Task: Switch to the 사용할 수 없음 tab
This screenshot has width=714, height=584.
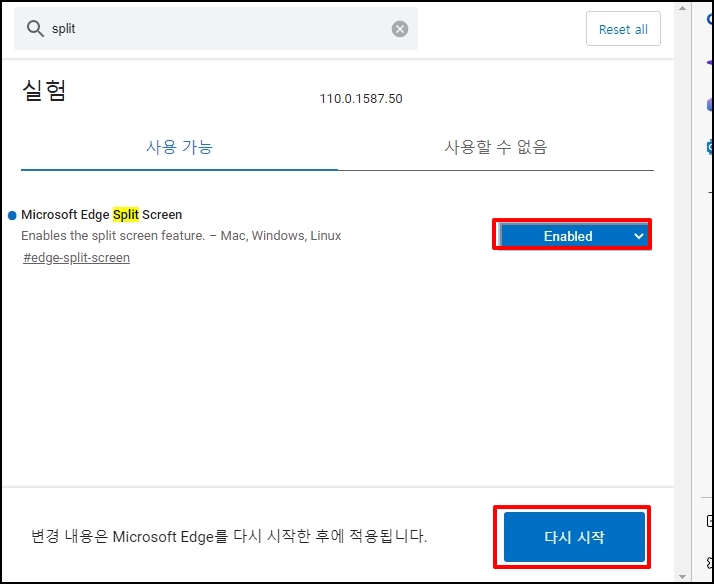Action: (495, 147)
